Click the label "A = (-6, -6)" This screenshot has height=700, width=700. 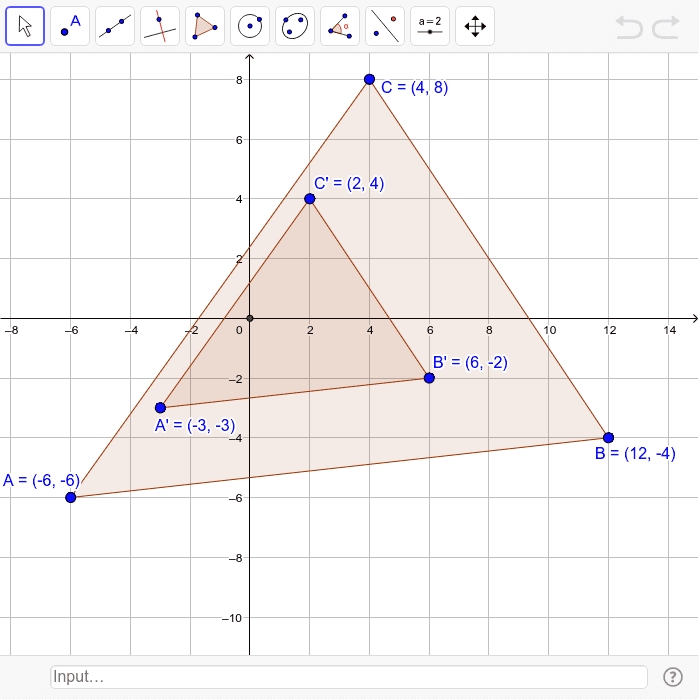[41, 480]
